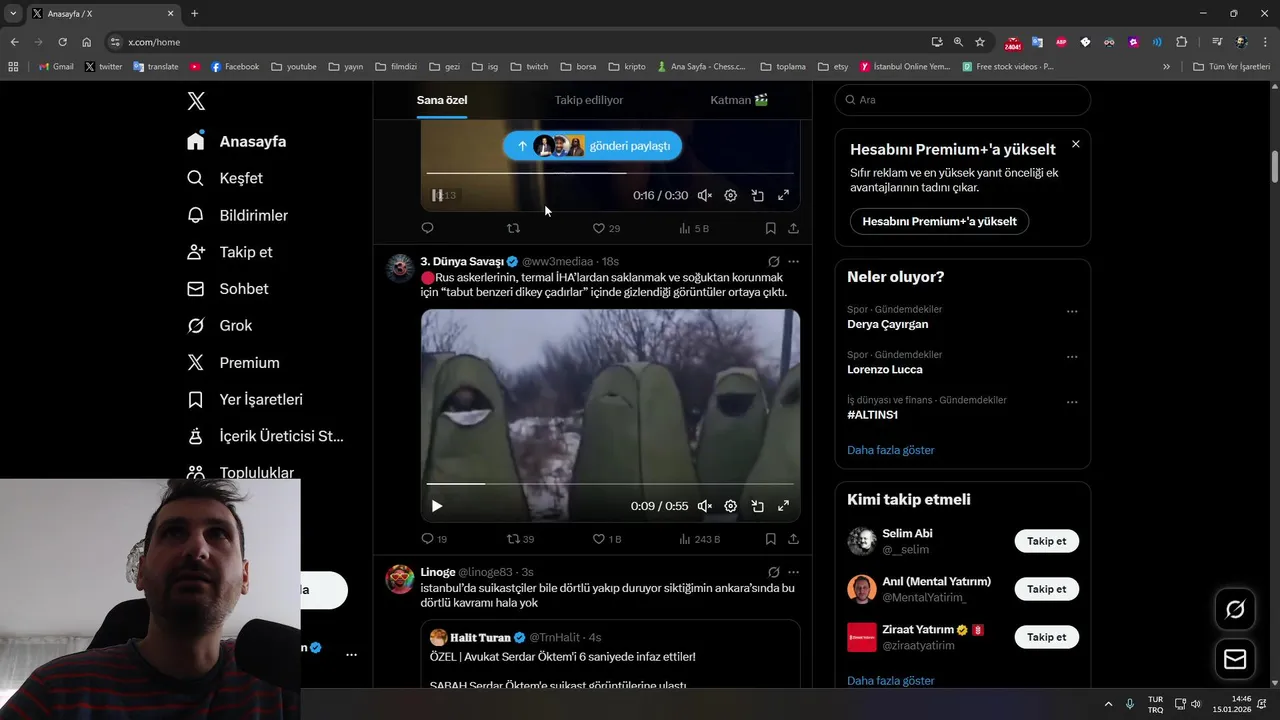Open settings gear on 0:16 video

[731, 196]
